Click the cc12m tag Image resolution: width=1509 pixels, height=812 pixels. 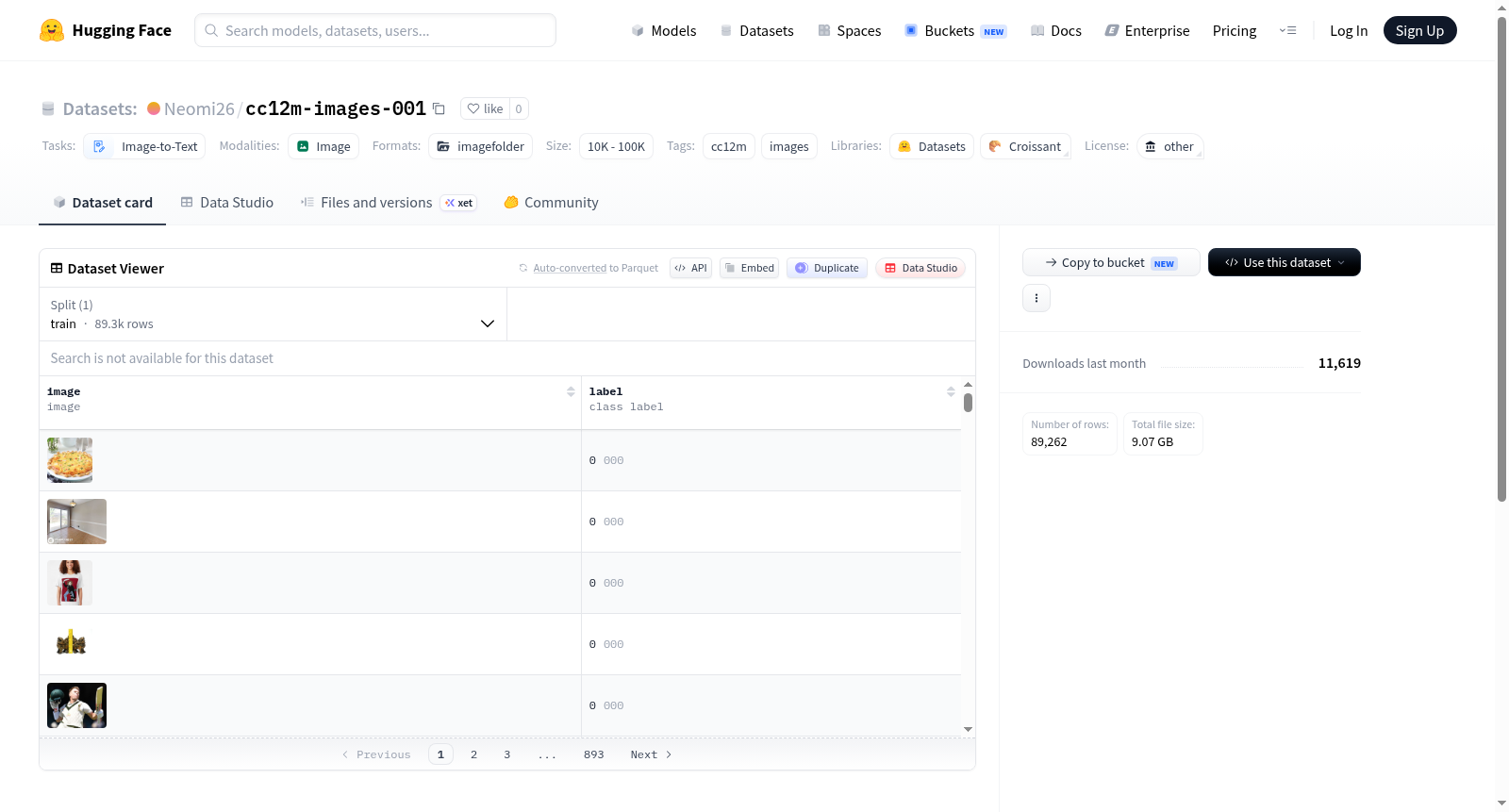(729, 146)
